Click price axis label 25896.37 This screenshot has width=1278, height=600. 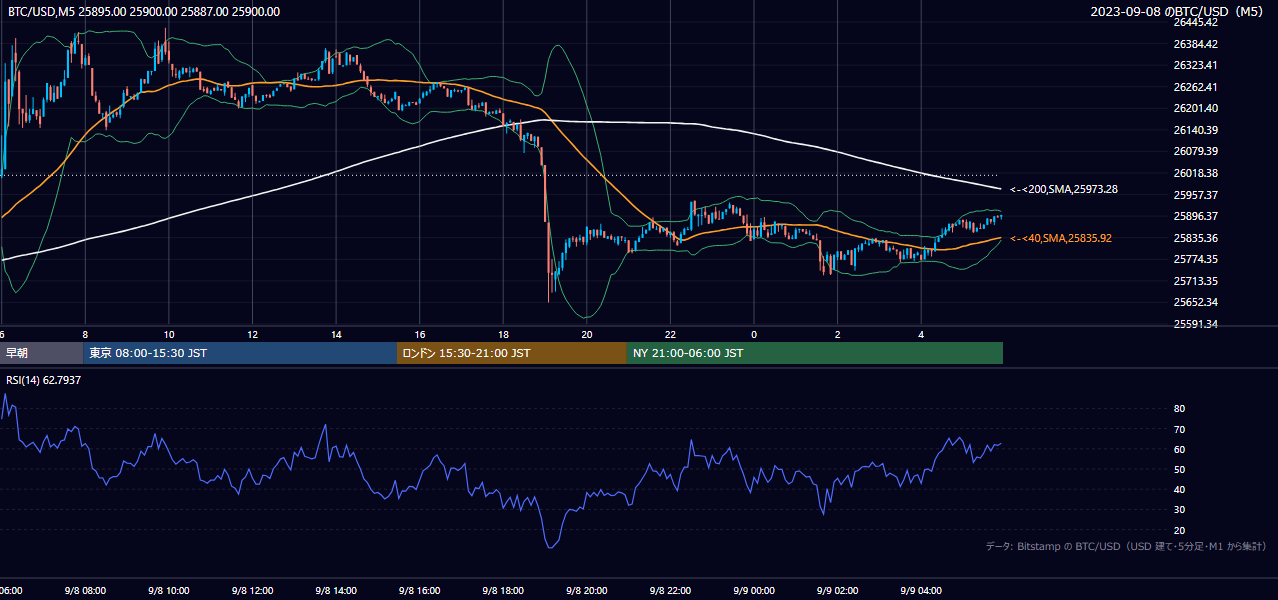[1195, 216]
